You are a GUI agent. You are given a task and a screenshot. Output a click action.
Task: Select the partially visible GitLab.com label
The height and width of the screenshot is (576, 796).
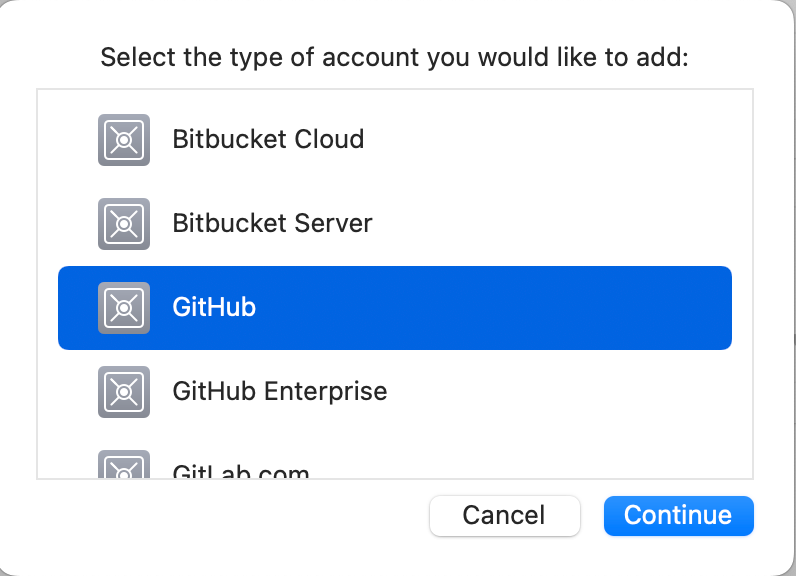tap(241, 472)
